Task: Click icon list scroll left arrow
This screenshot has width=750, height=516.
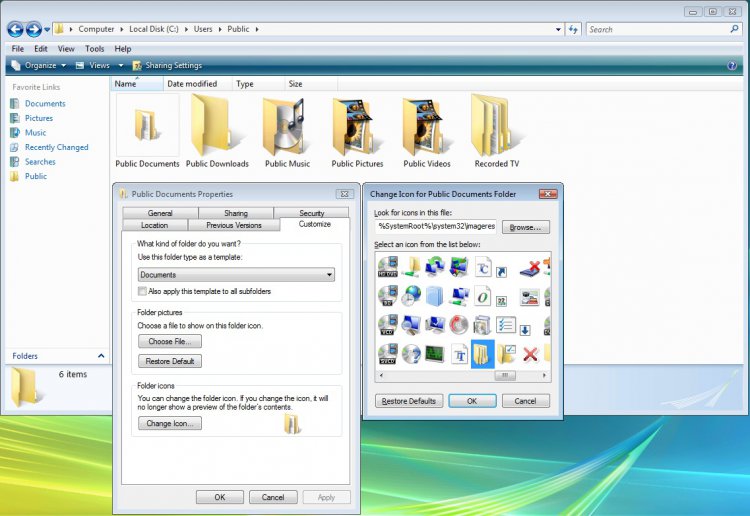Action: point(381,375)
